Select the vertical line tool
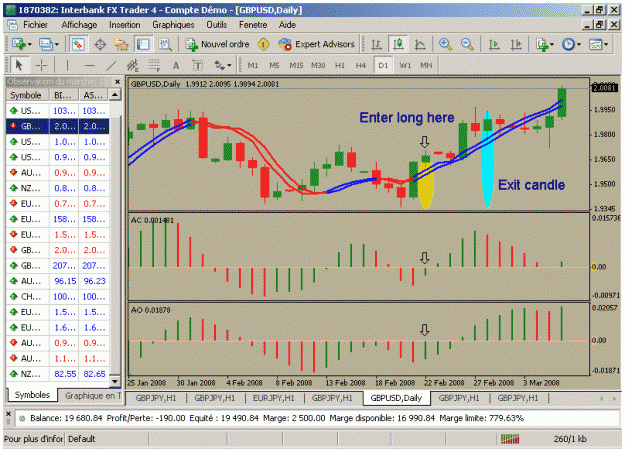This screenshot has height=449, width=625. pyautogui.click(x=67, y=65)
